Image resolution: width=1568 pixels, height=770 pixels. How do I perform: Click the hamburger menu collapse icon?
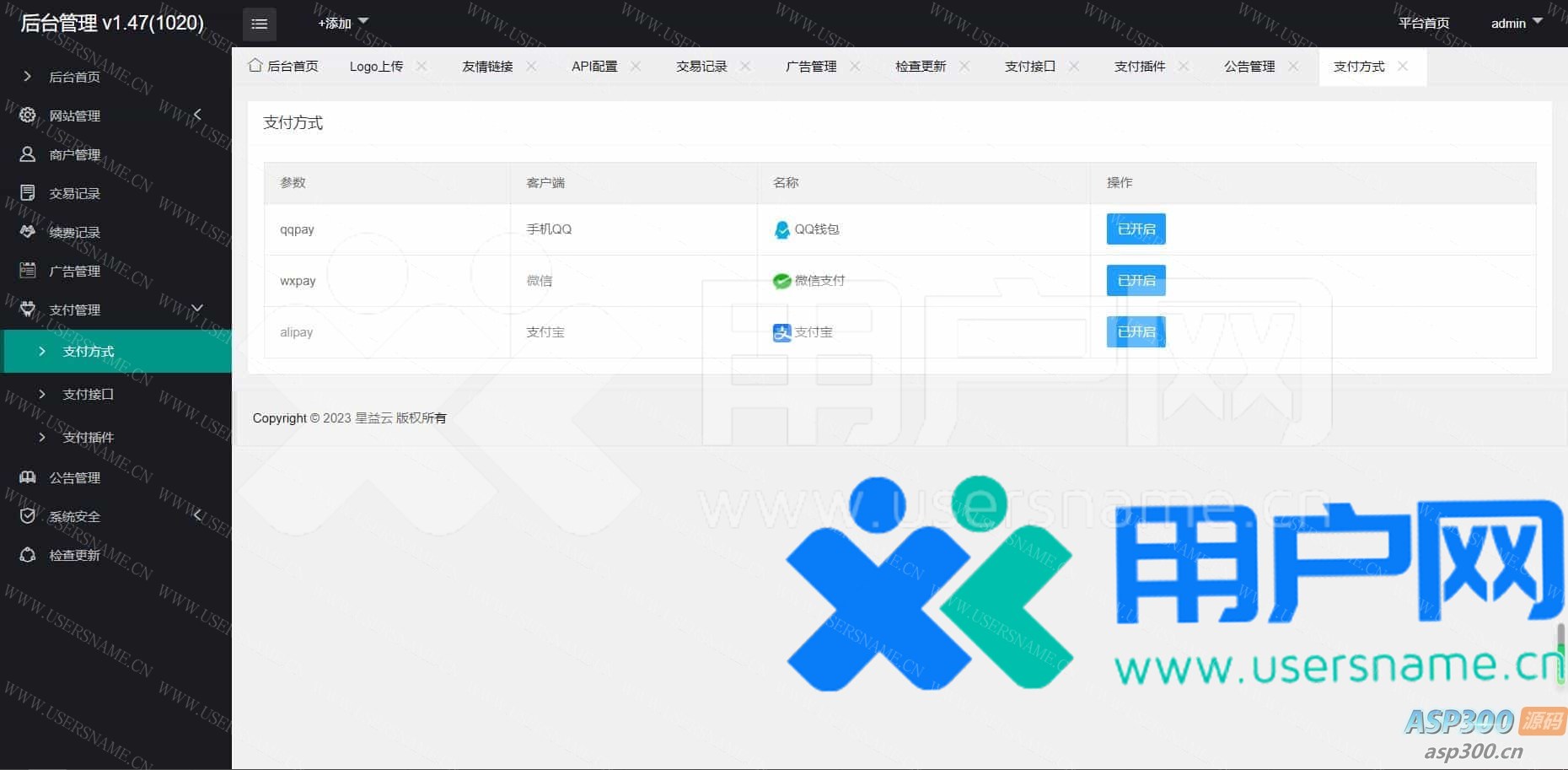tap(259, 24)
